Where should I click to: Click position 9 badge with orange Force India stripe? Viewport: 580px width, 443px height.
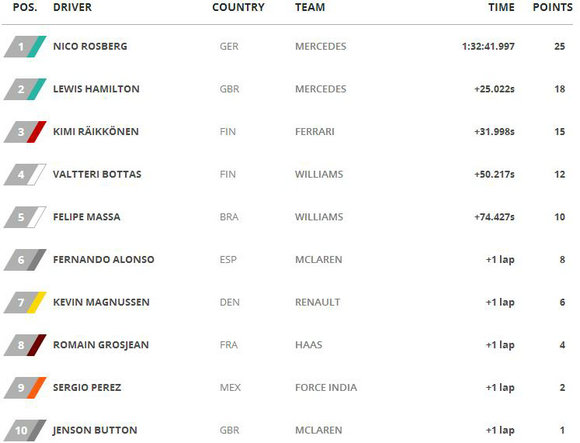[x=25, y=388]
